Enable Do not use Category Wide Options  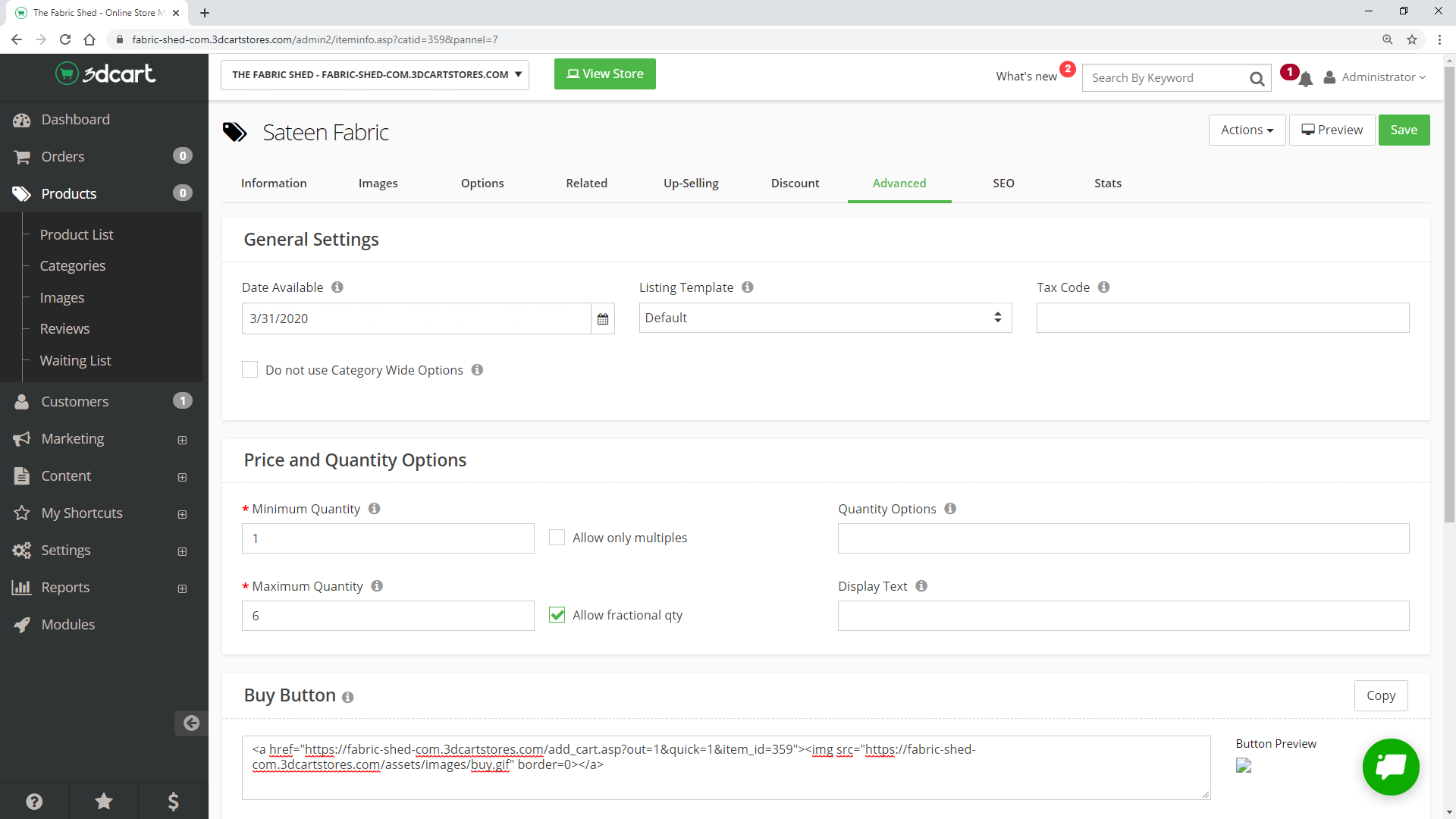pos(249,370)
